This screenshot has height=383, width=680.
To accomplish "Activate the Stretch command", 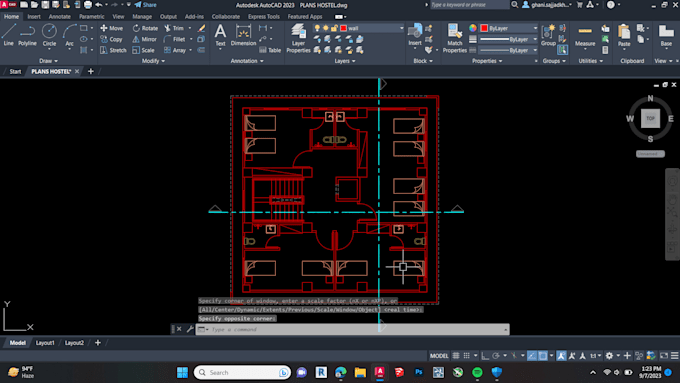I will [x=113, y=50].
